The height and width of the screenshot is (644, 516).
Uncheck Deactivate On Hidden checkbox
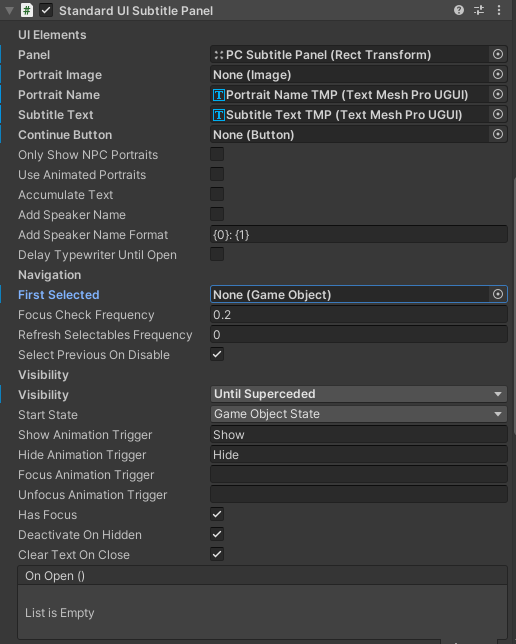click(x=217, y=534)
